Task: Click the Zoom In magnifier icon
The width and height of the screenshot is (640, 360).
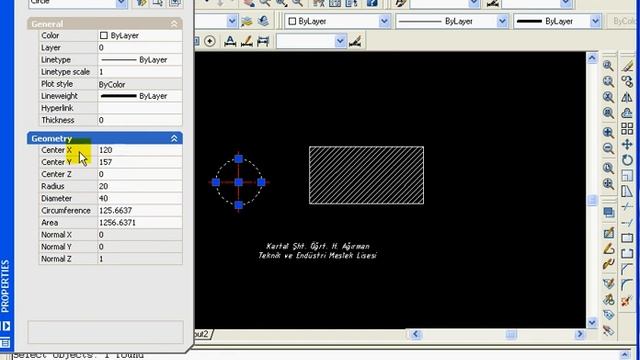Action: click(609, 132)
